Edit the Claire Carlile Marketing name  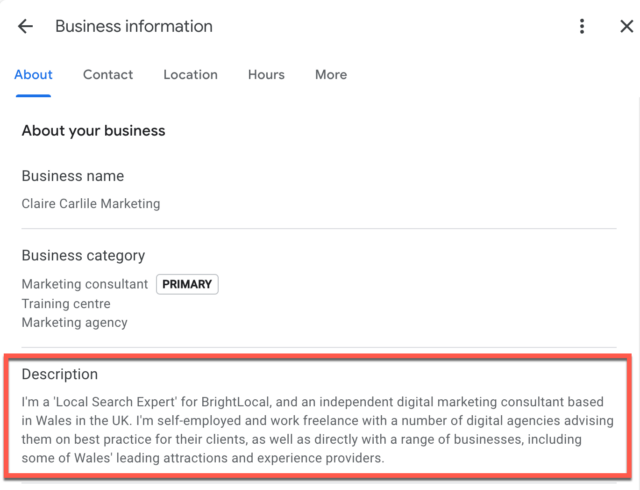91,204
